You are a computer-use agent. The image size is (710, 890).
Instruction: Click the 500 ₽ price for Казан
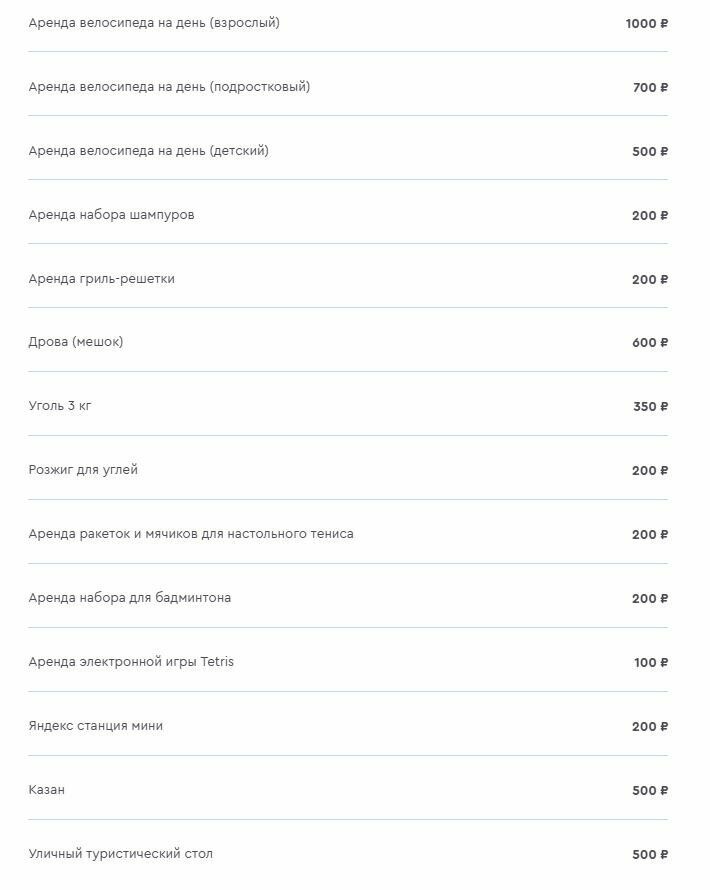[x=650, y=791]
